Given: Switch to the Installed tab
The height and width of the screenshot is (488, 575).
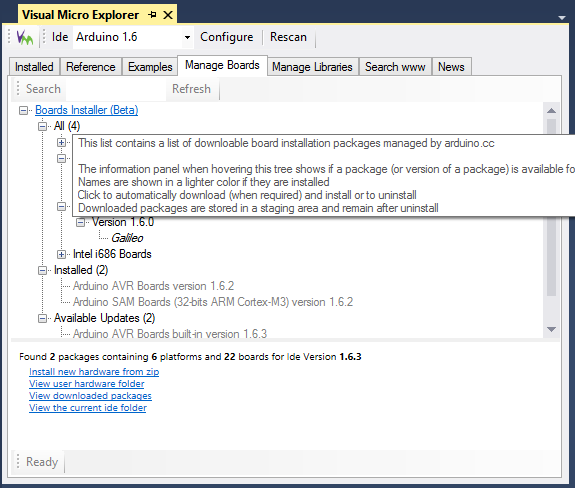Looking at the screenshot, I should [34, 67].
